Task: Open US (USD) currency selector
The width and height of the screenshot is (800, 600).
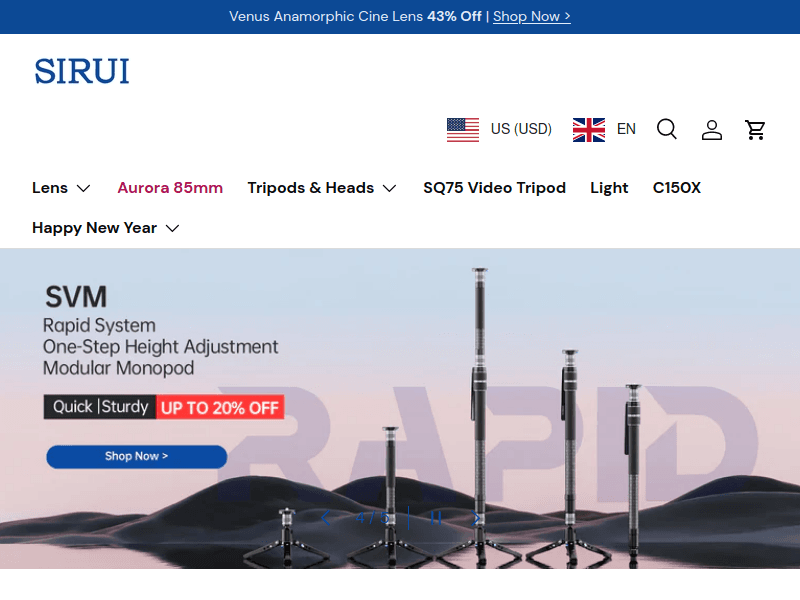Action: [521, 129]
